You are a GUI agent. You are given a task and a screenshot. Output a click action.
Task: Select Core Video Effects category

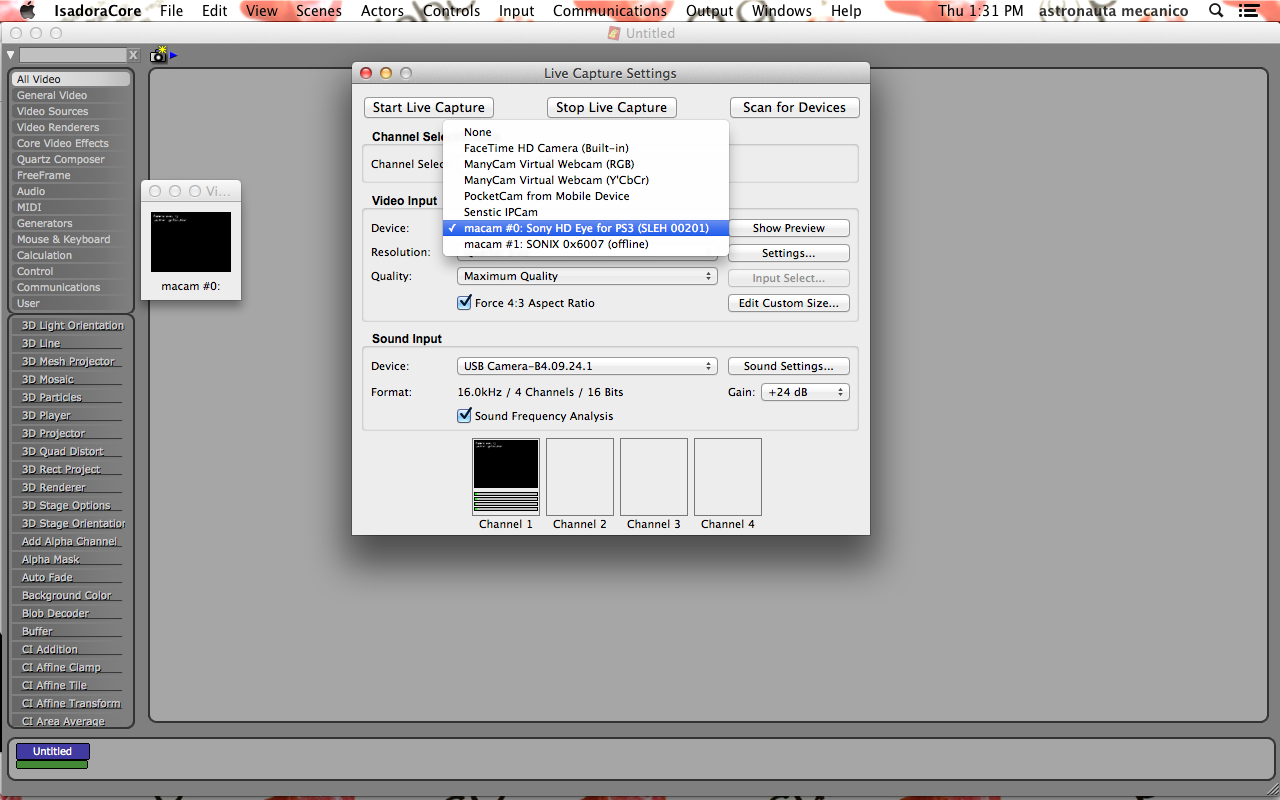click(70, 143)
